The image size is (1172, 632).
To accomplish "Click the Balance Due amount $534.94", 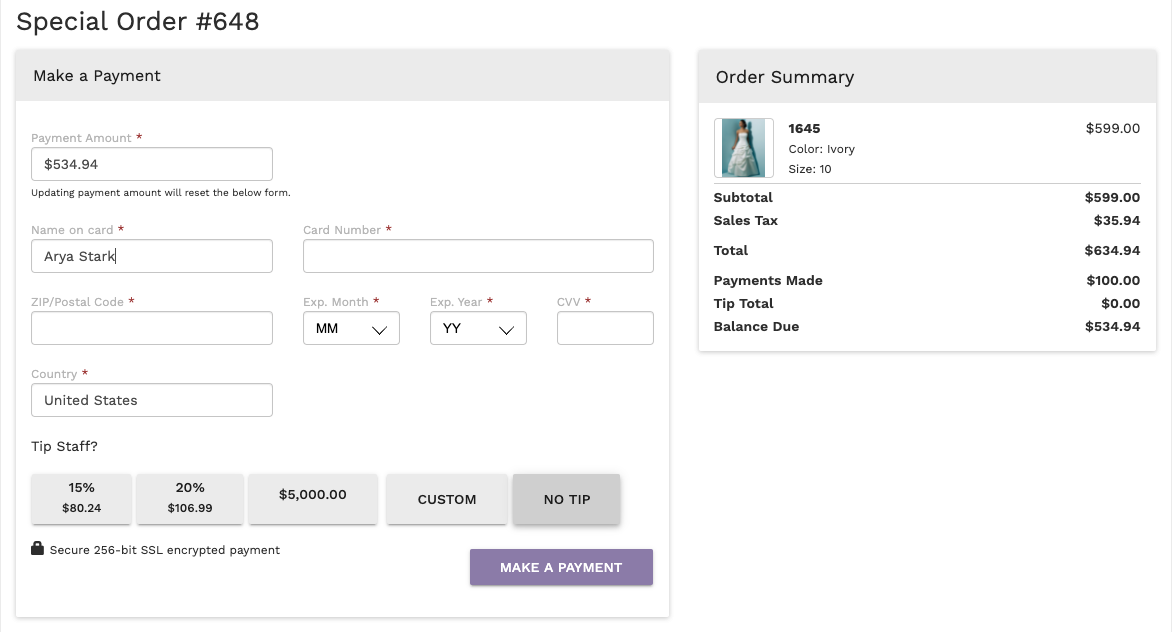I will pos(1112,326).
